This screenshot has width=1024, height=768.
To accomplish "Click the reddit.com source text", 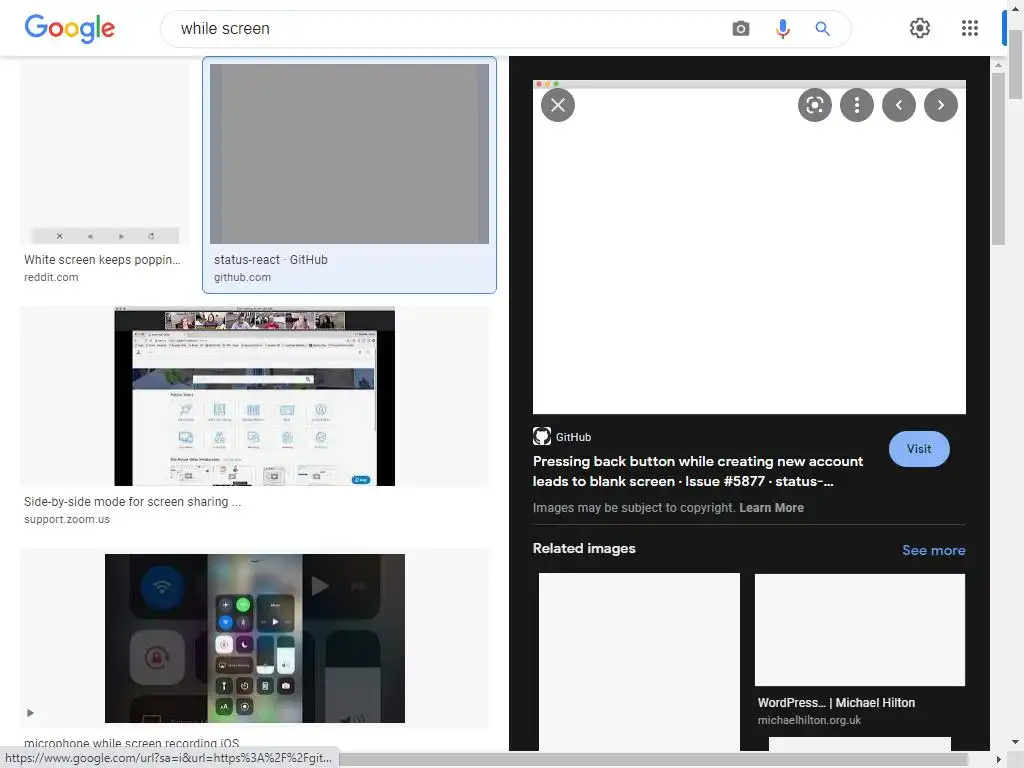I will point(51,277).
